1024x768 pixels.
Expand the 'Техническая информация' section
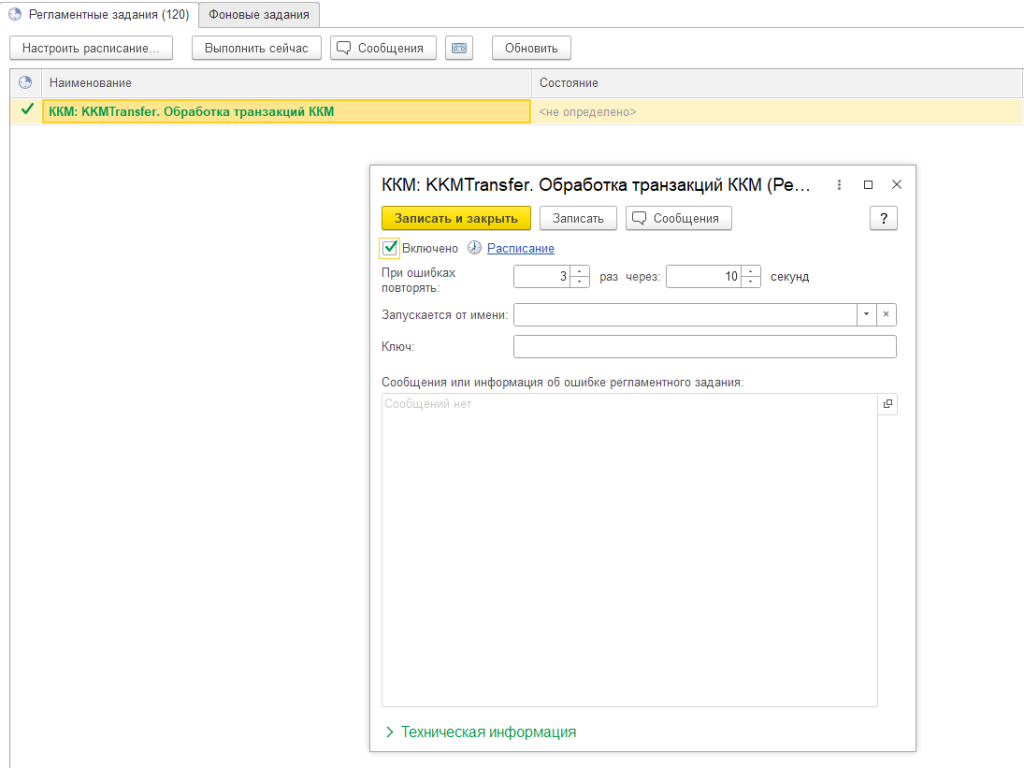(481, 732)
